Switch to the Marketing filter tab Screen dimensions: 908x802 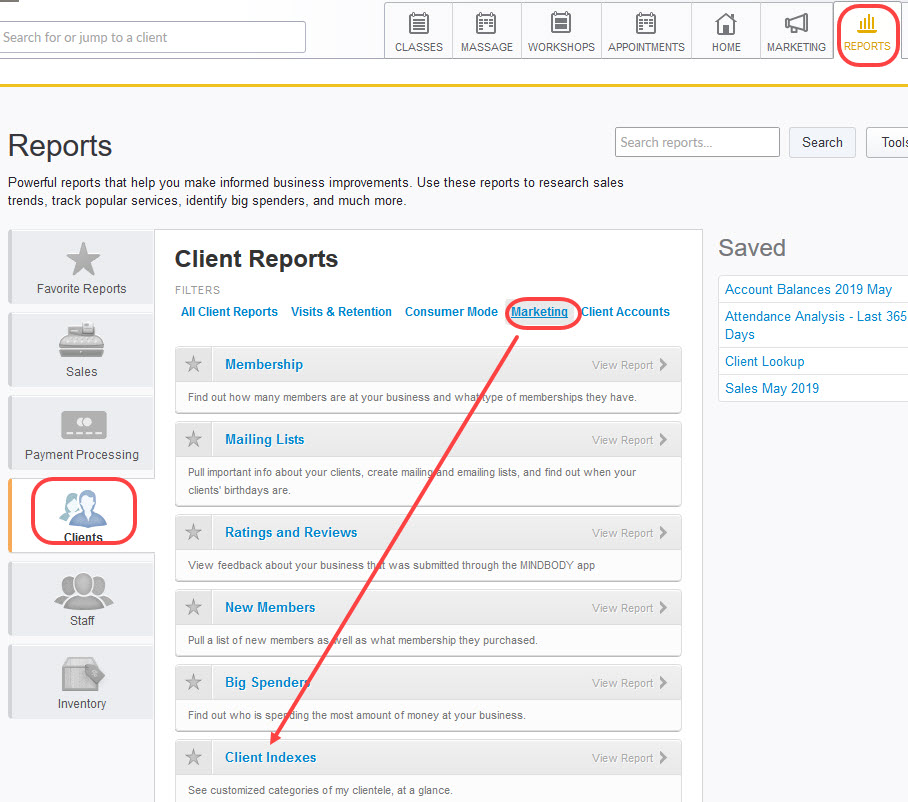coord(541,311)
